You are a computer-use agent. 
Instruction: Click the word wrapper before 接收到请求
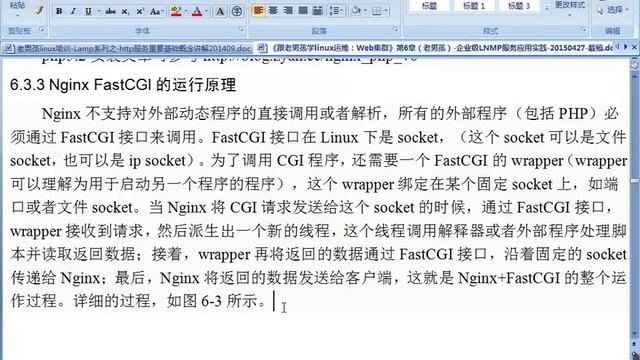point(36,231)
